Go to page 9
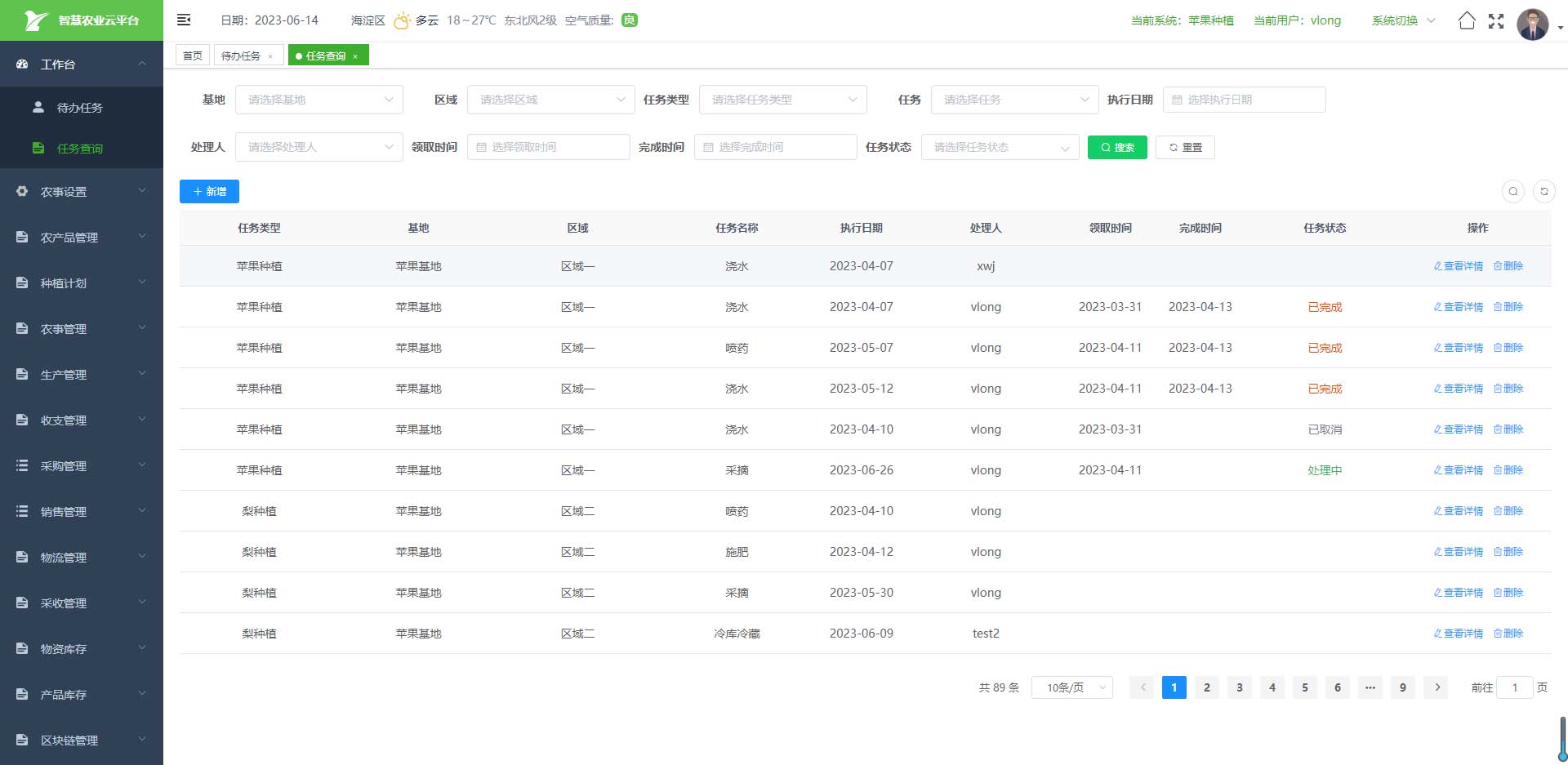Screen dimensions: 1568x765 tap(1403, 687)
